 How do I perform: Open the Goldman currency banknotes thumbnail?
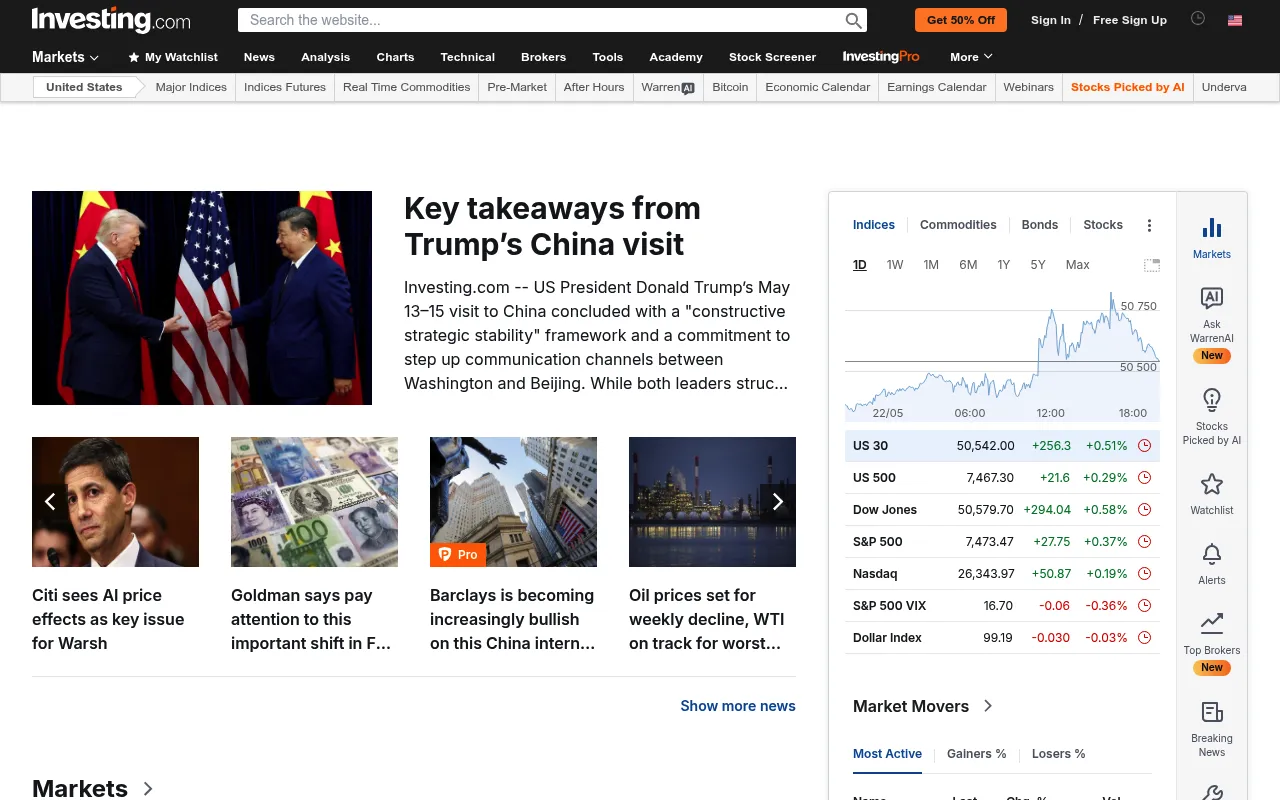pyautogui.click(x=314, y=502)
